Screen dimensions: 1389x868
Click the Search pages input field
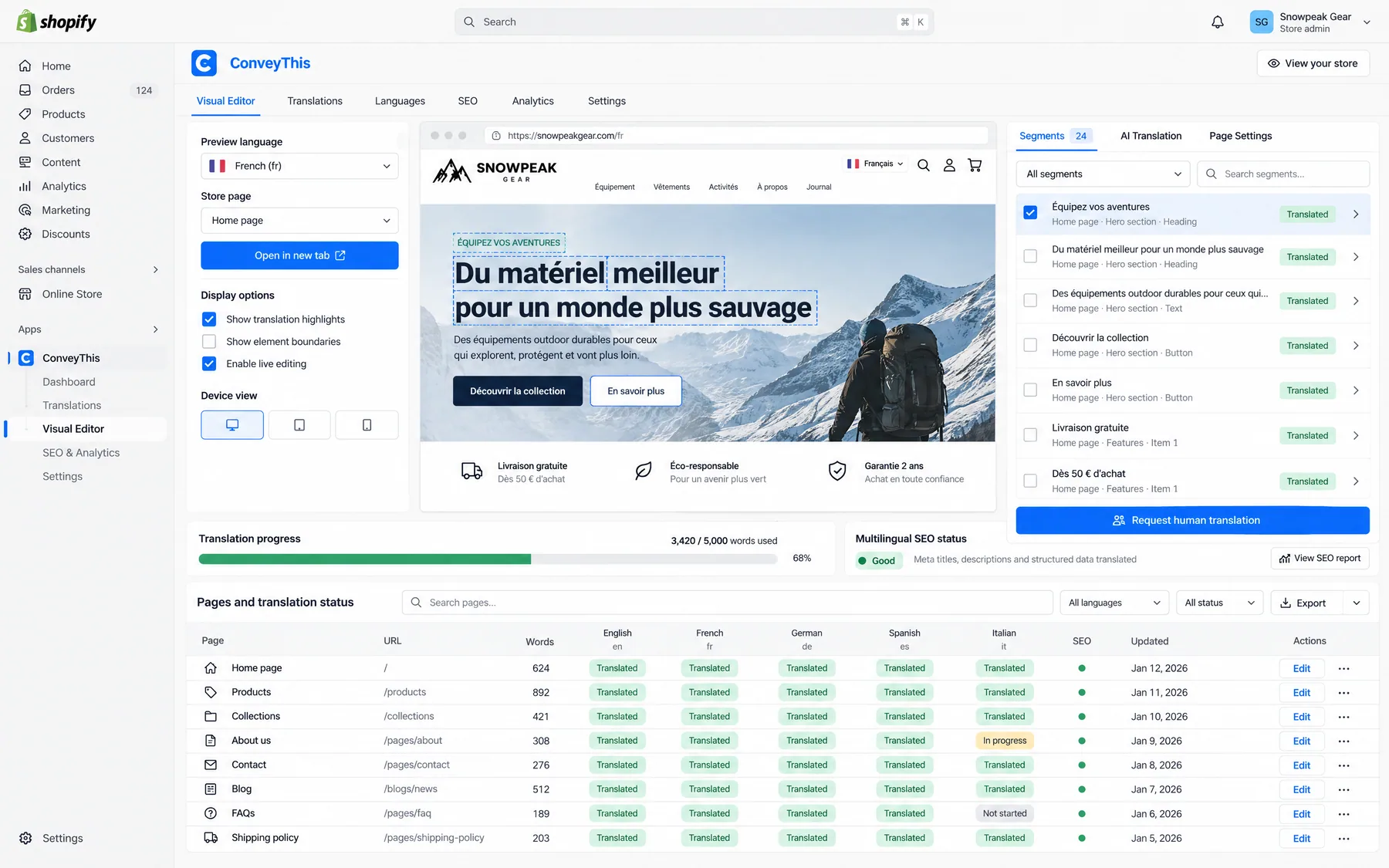tap(727, 603)
